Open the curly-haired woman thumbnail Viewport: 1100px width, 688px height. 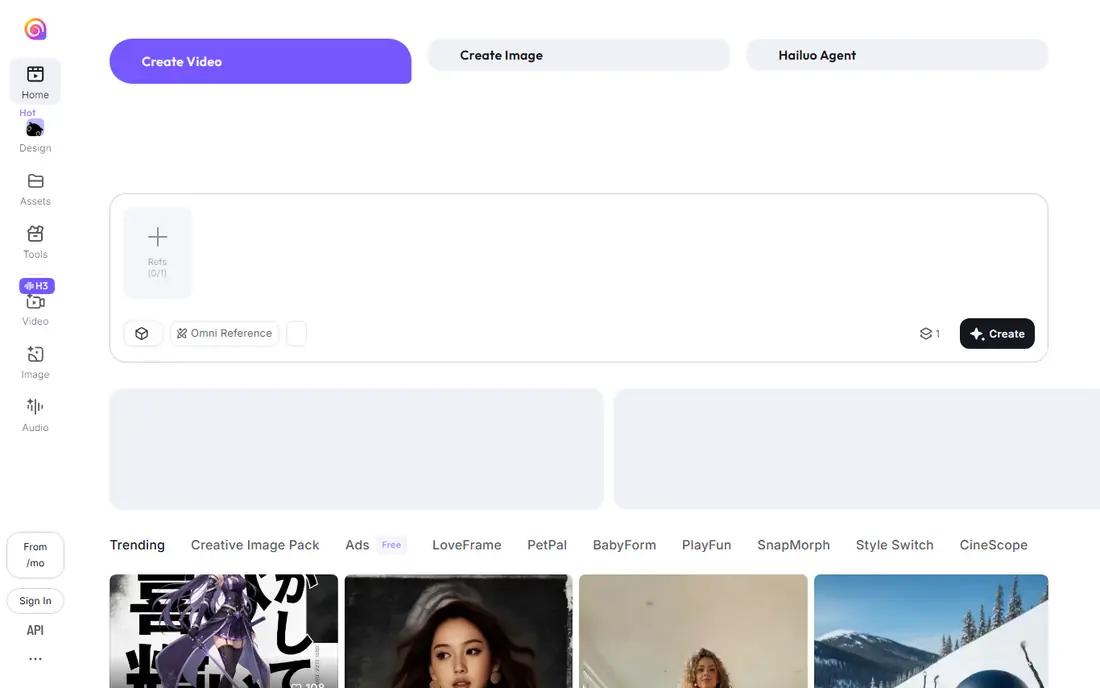(693, 631)
